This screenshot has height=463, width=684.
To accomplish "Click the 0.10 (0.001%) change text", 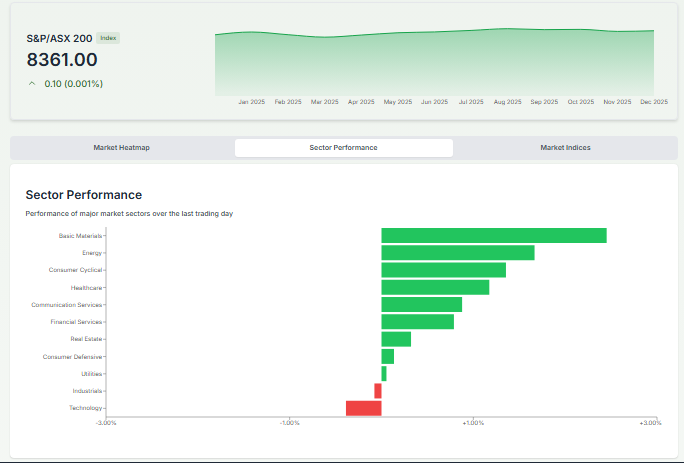I will coord(74,83).
